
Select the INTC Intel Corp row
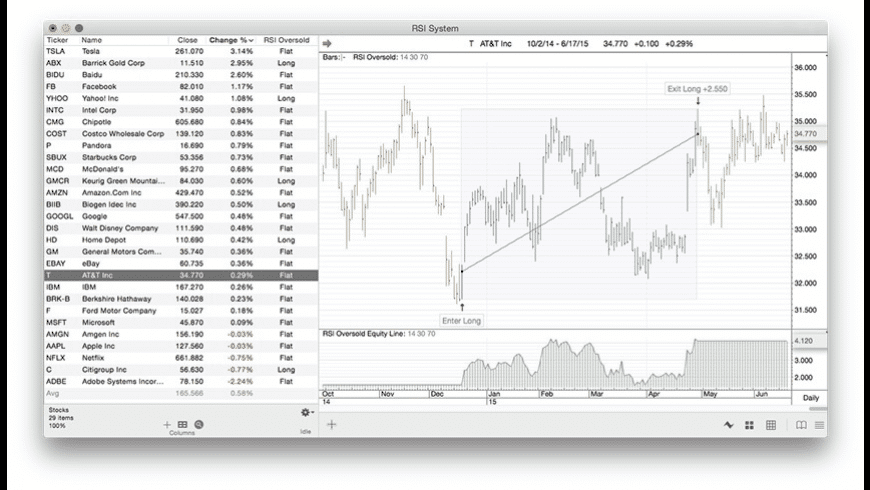coord(181,110)
